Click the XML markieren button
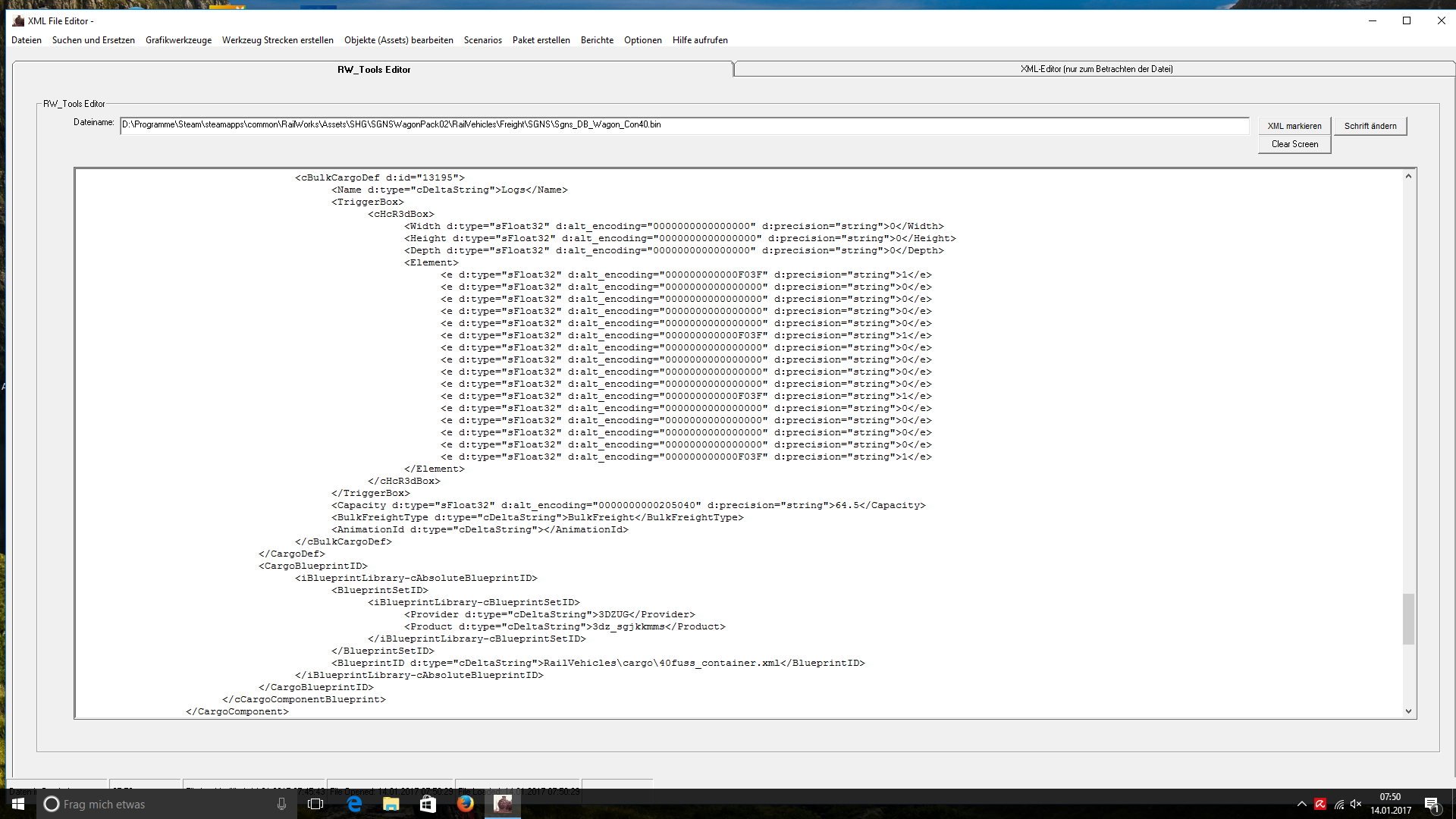The height and width of the screenshot is (819, 1456). pyautogui.click(x=1294, y=126)
